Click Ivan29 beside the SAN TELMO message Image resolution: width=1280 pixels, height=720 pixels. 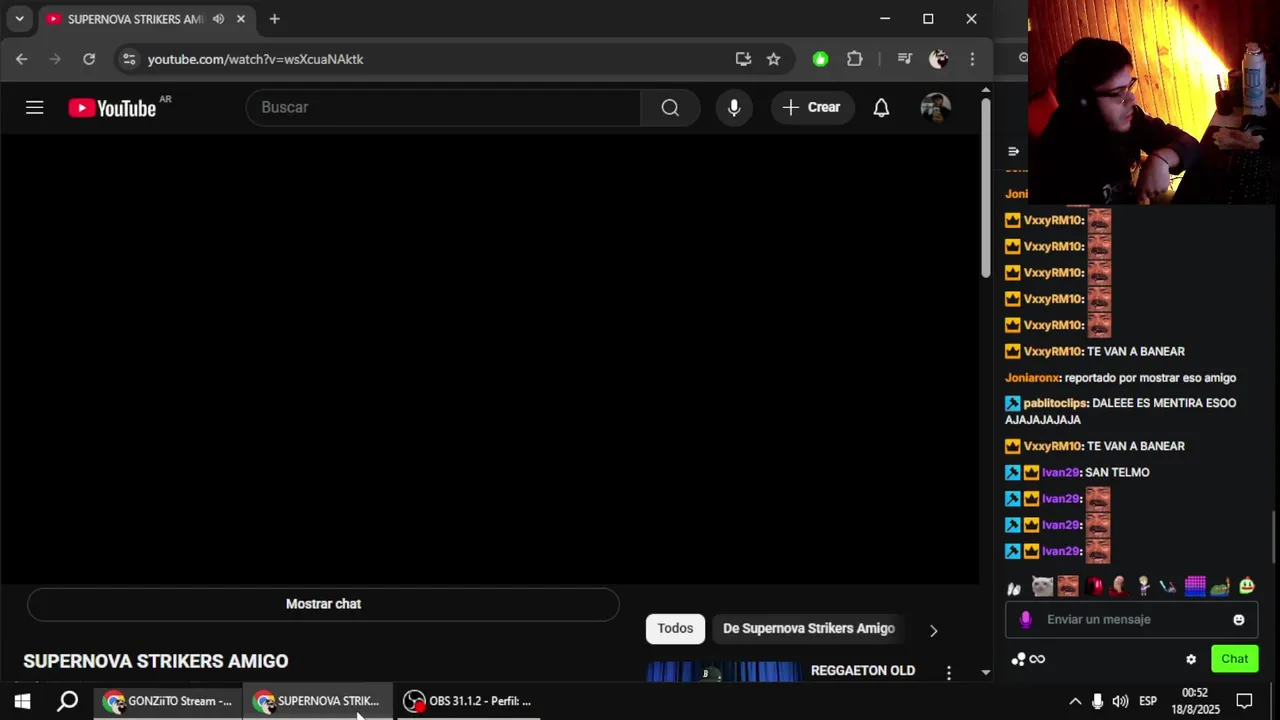pyautogui.click(x=1061, y=472)
